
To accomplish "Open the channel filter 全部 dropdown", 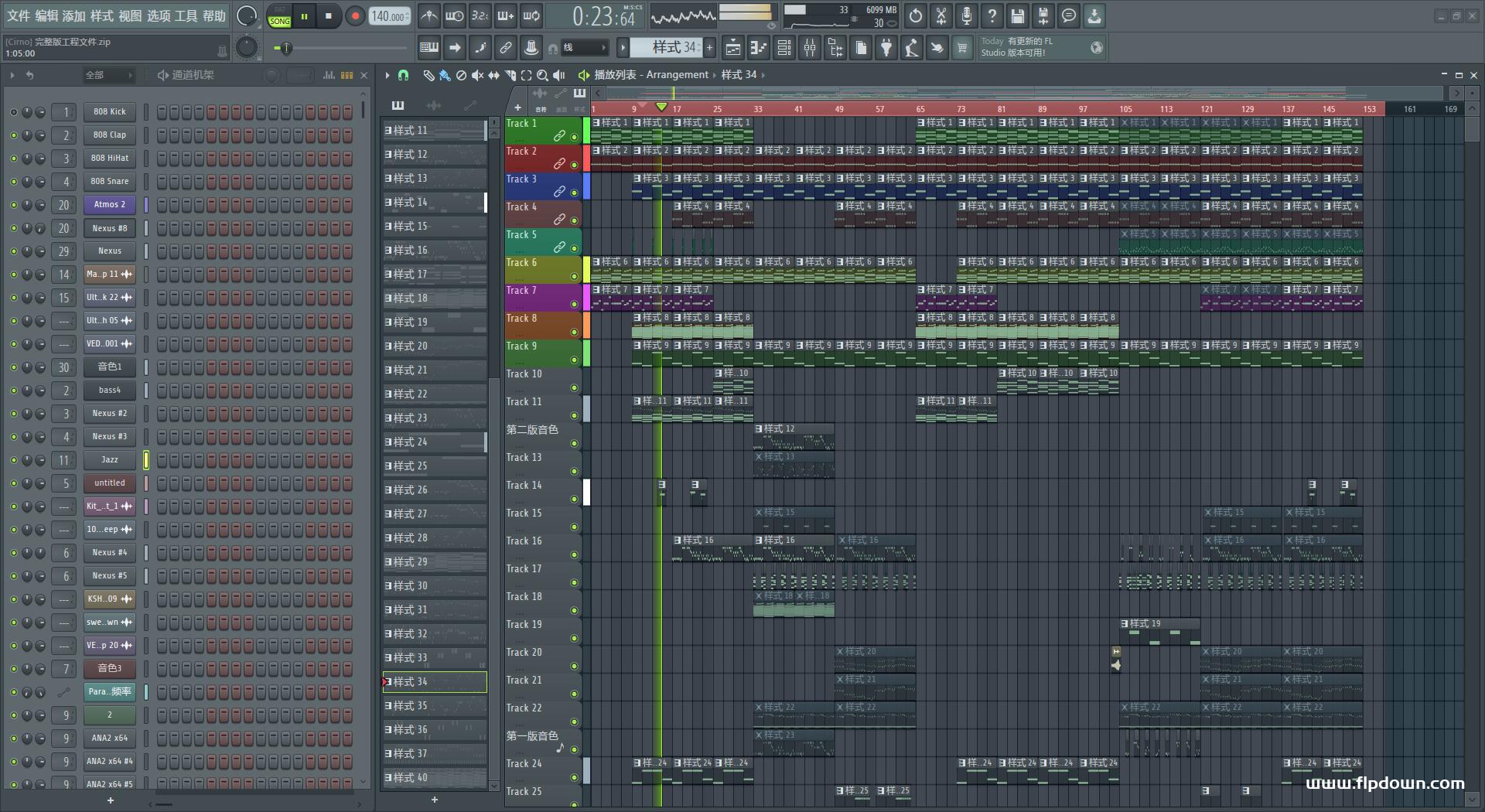I will coord(108,75).
